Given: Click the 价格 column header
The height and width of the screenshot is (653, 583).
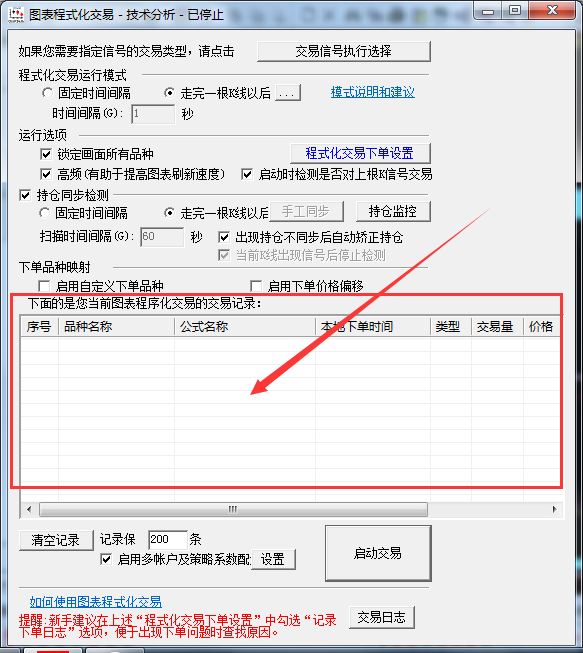Looking at the screenshot, I should (x=542, y=326).
